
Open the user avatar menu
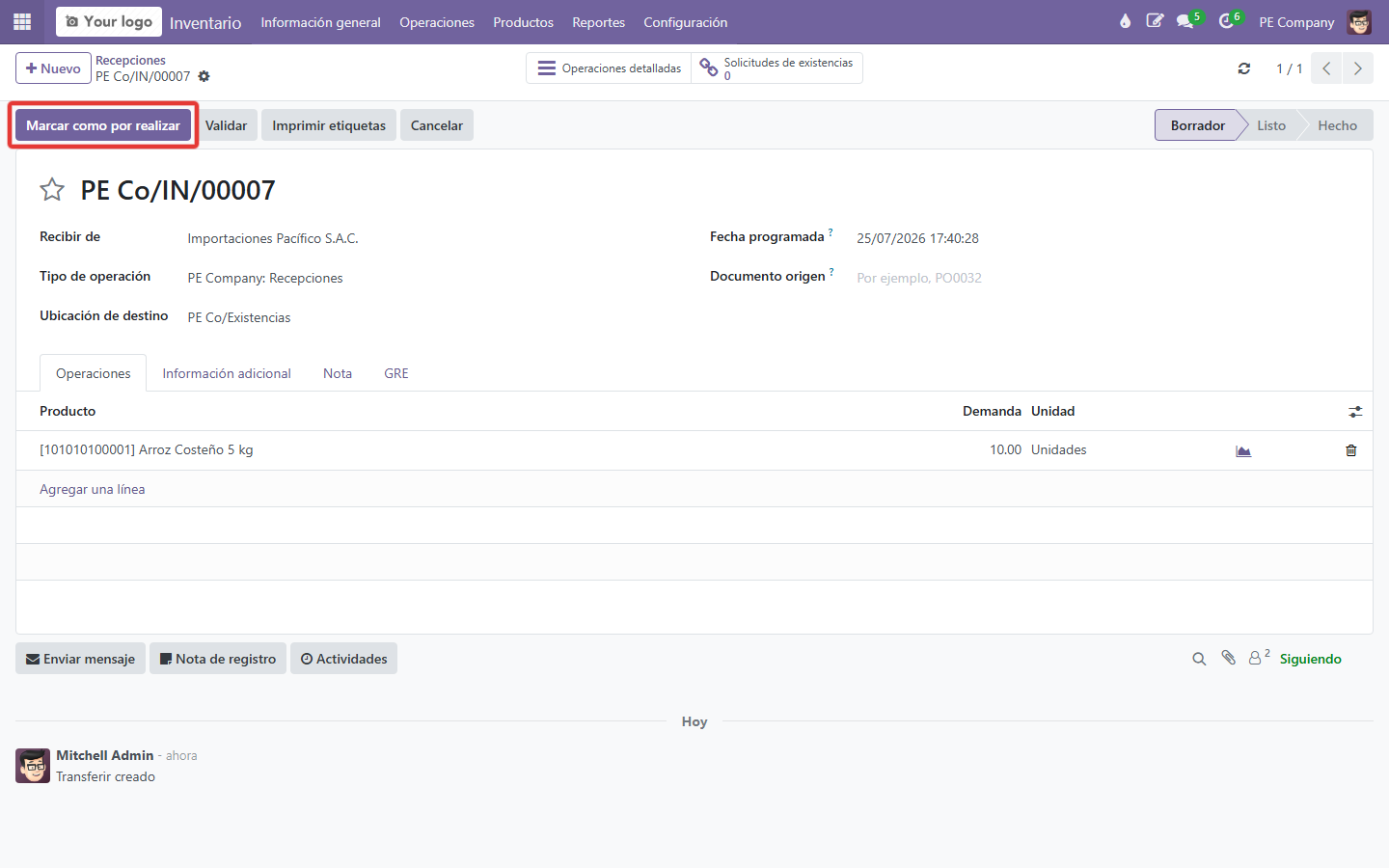1359,22
